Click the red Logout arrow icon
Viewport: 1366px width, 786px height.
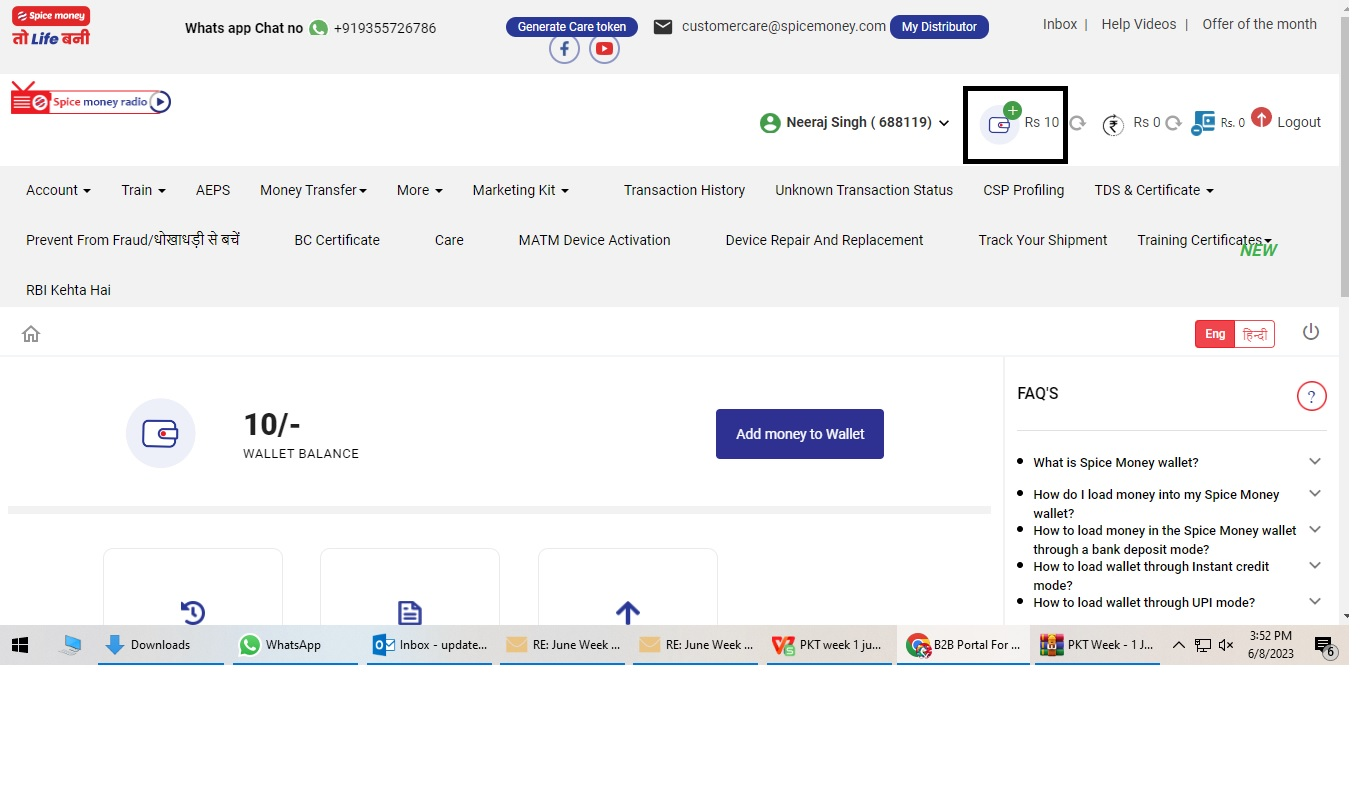tap(1261, 118)
